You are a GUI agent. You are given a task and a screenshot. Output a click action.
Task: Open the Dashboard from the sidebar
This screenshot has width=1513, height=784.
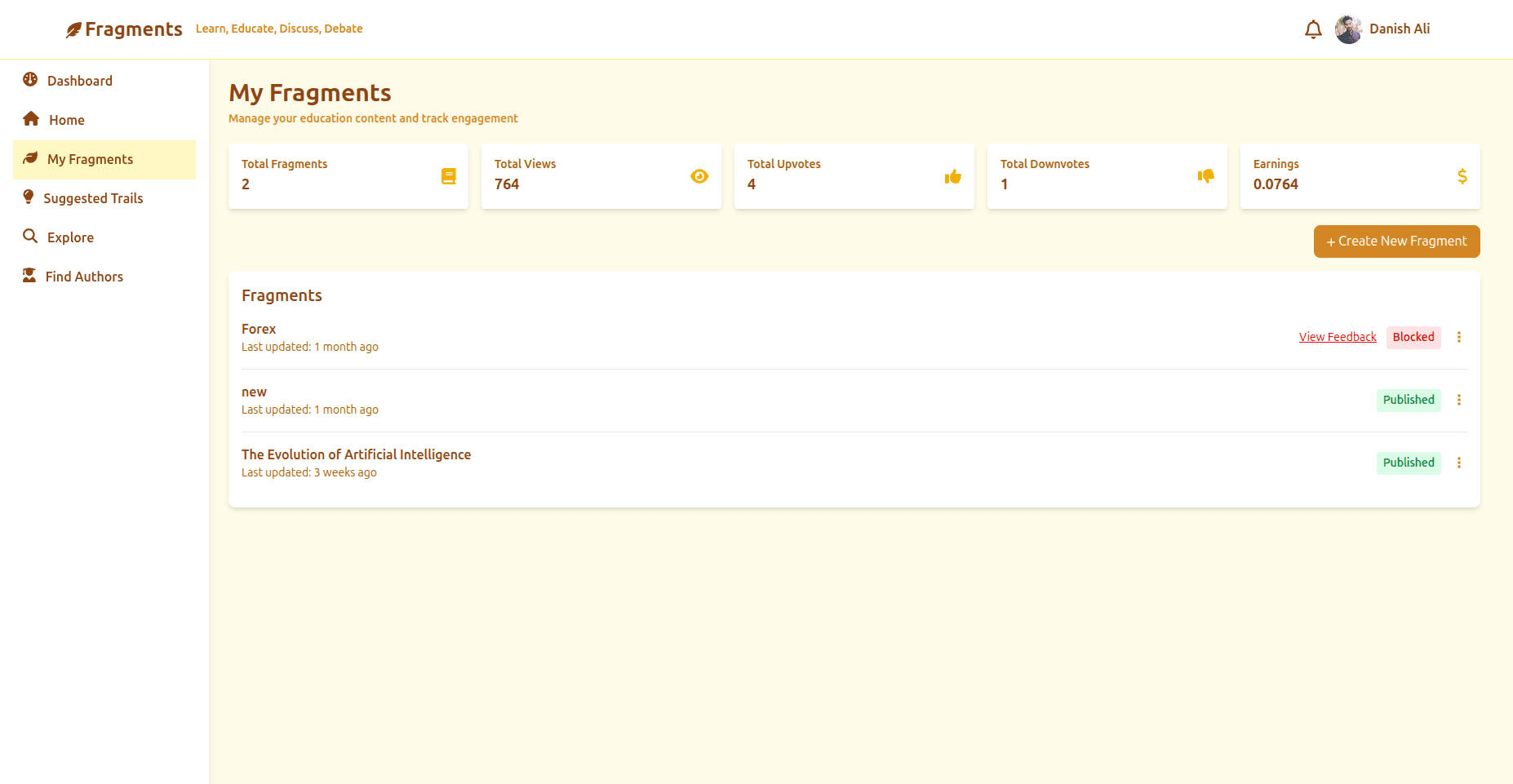coord(29,80)
